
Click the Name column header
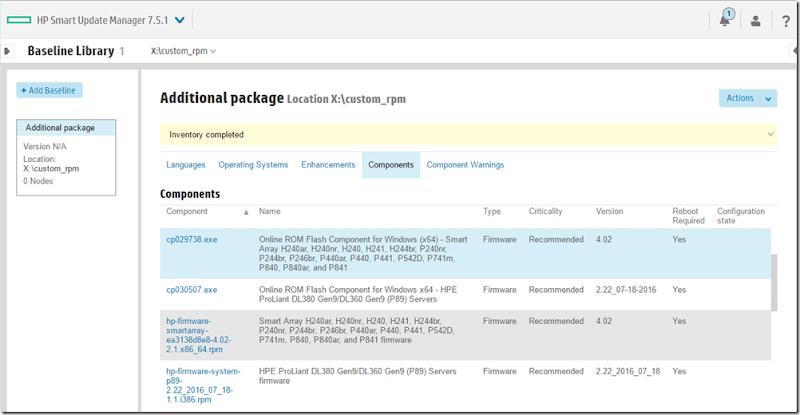[x=269, y=211]
